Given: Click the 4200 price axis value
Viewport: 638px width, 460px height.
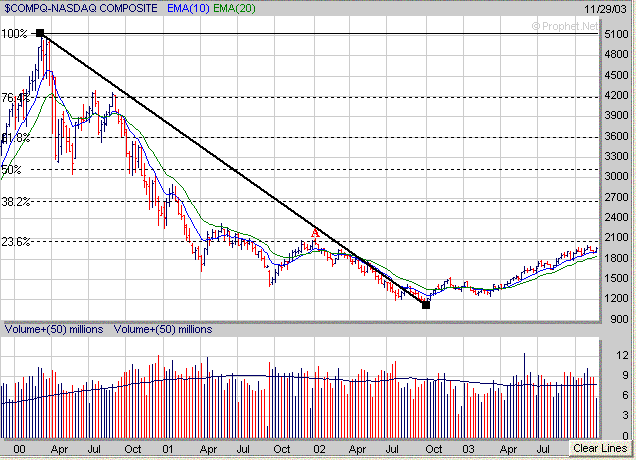Looking at the screenshot, I should tap(616, 95).
